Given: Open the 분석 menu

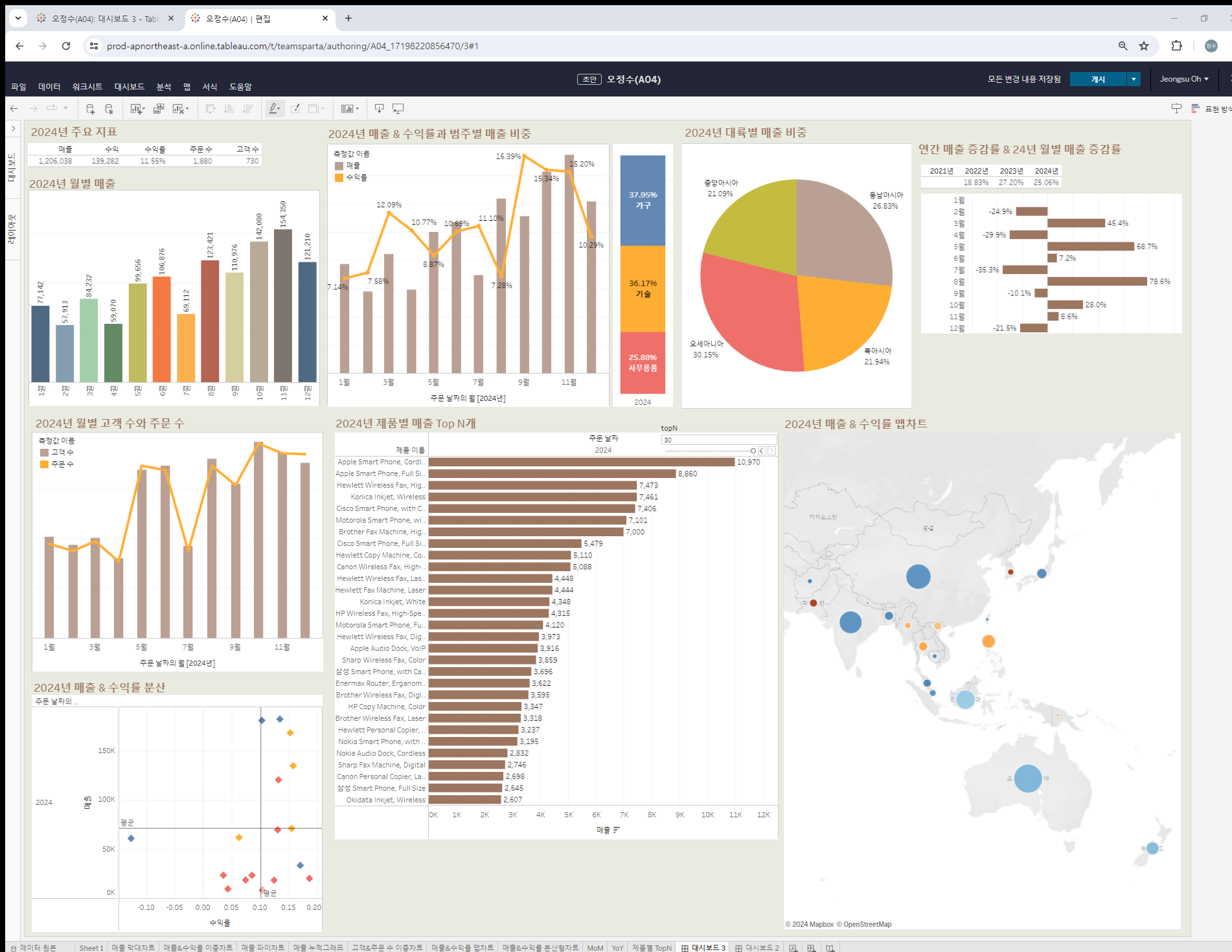Looking at the screenshot, I should [x=164, y=87].
